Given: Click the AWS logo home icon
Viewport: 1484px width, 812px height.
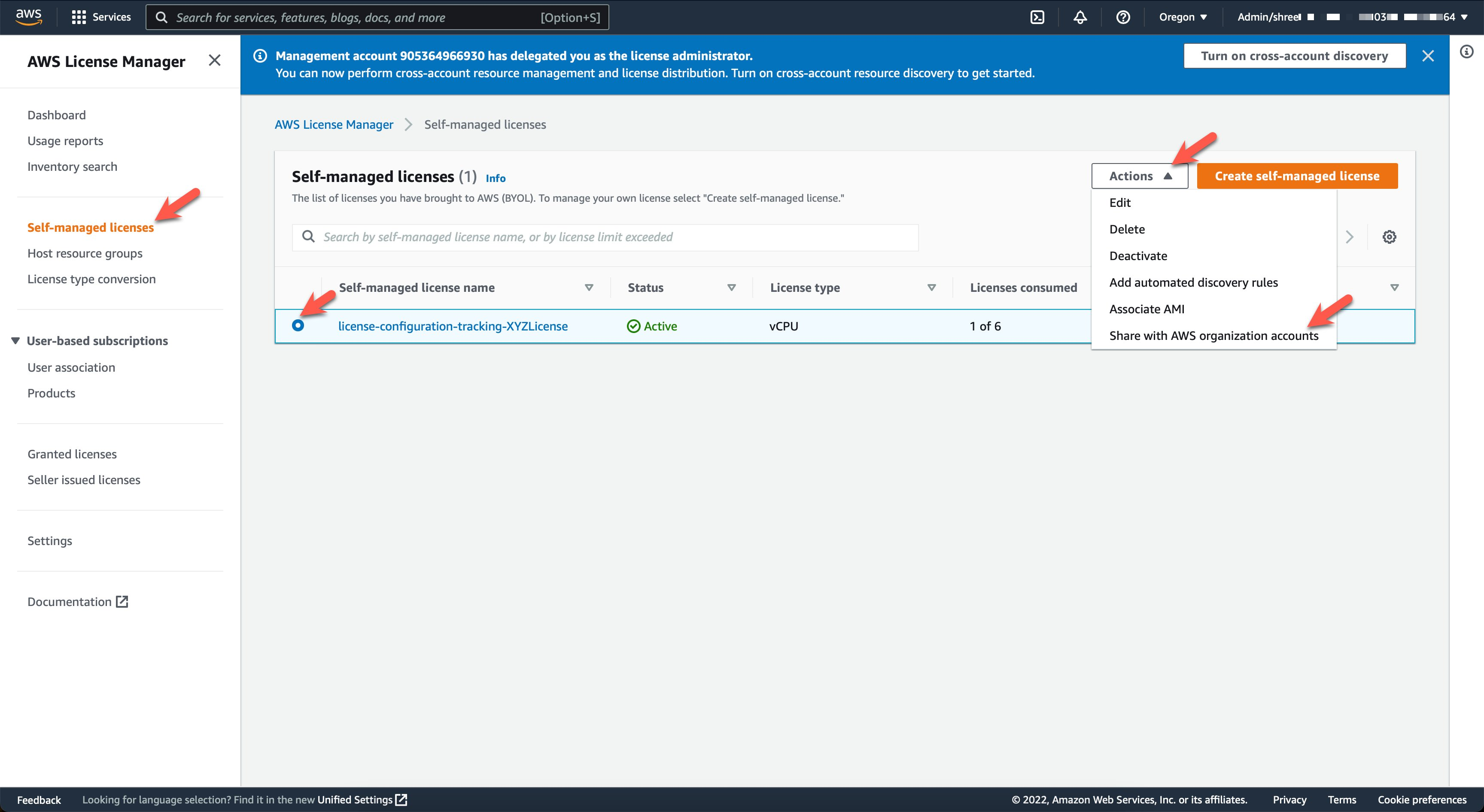Looking at the screenshot, I should point(27,17).
